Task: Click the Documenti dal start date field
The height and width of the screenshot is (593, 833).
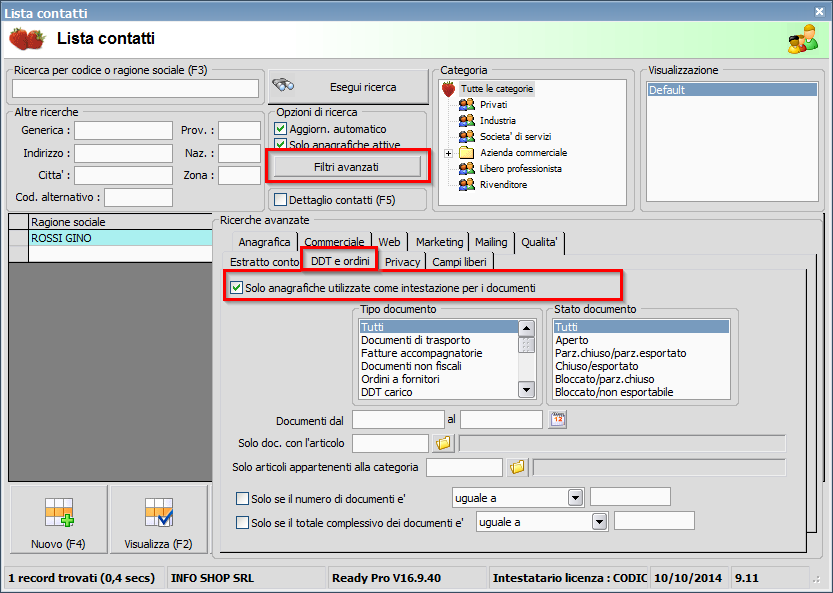Action: click(x=398, y=419)
